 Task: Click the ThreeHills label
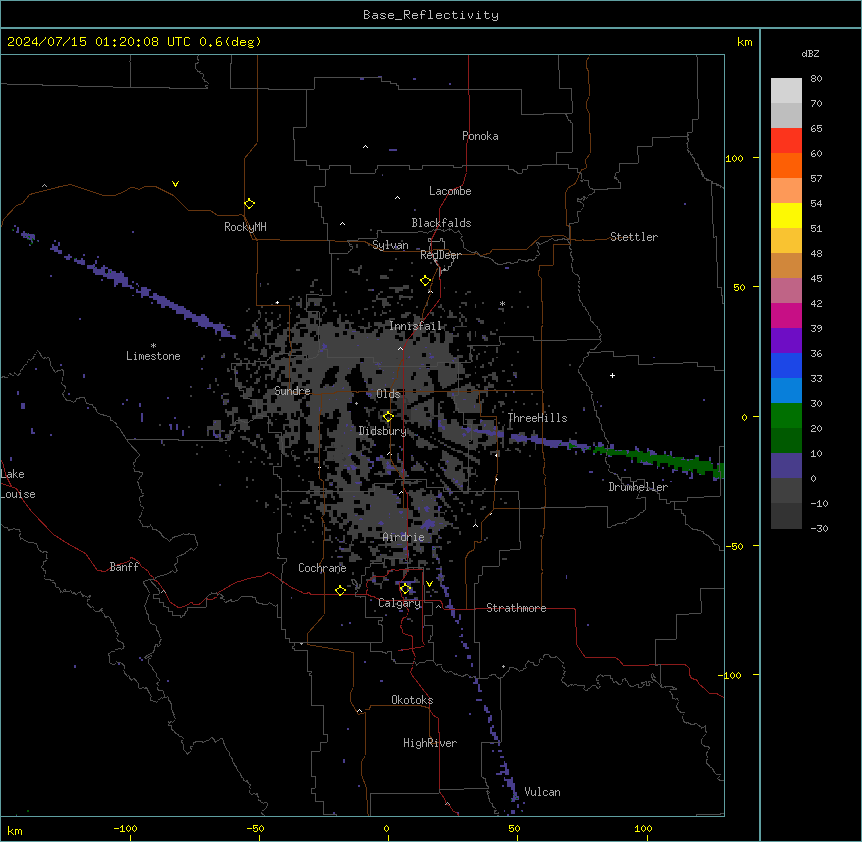click(x=537, y=418)
